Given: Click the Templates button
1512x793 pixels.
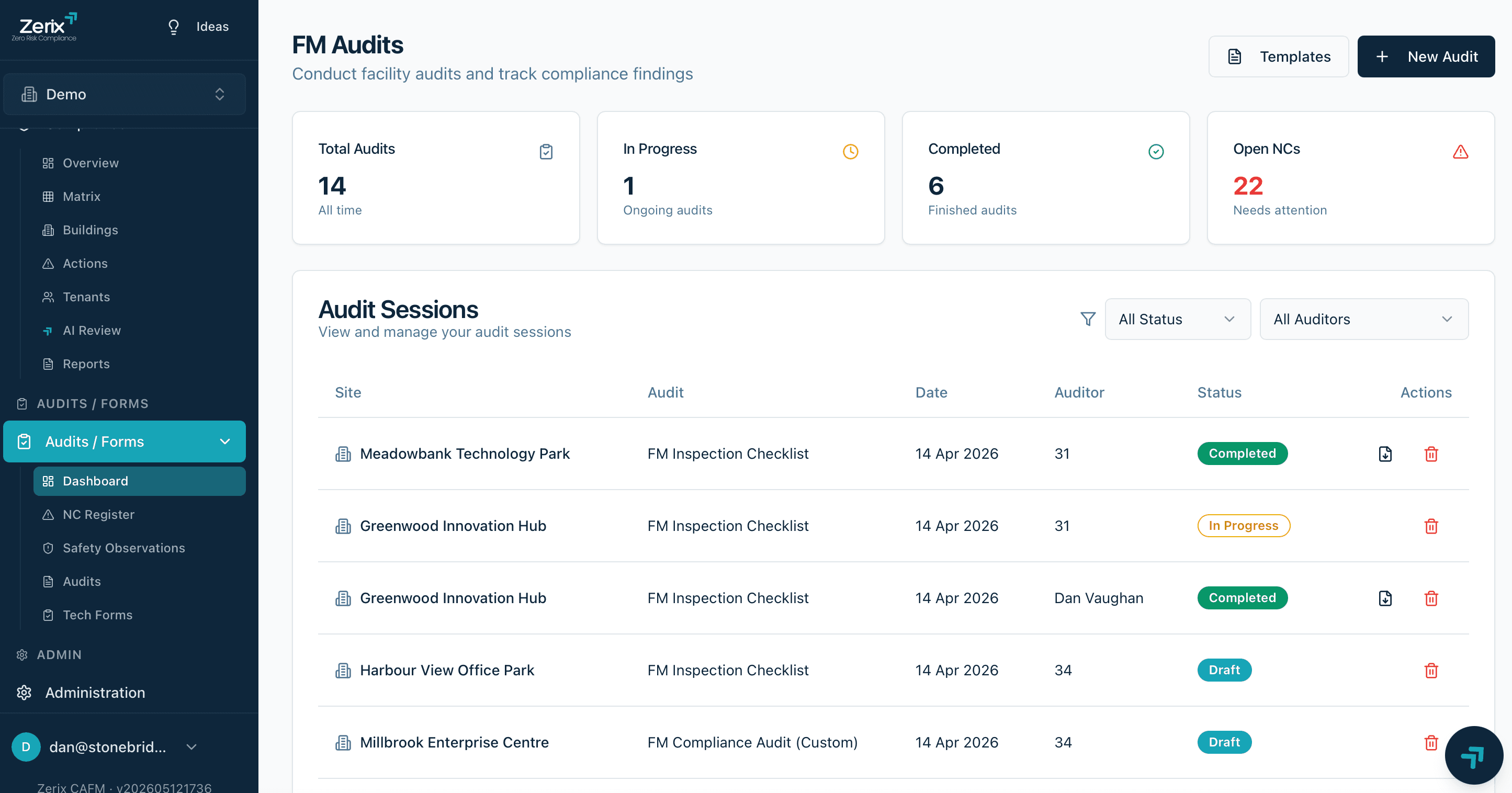Looking at the screenshot, I should [x=1278, y=56].
